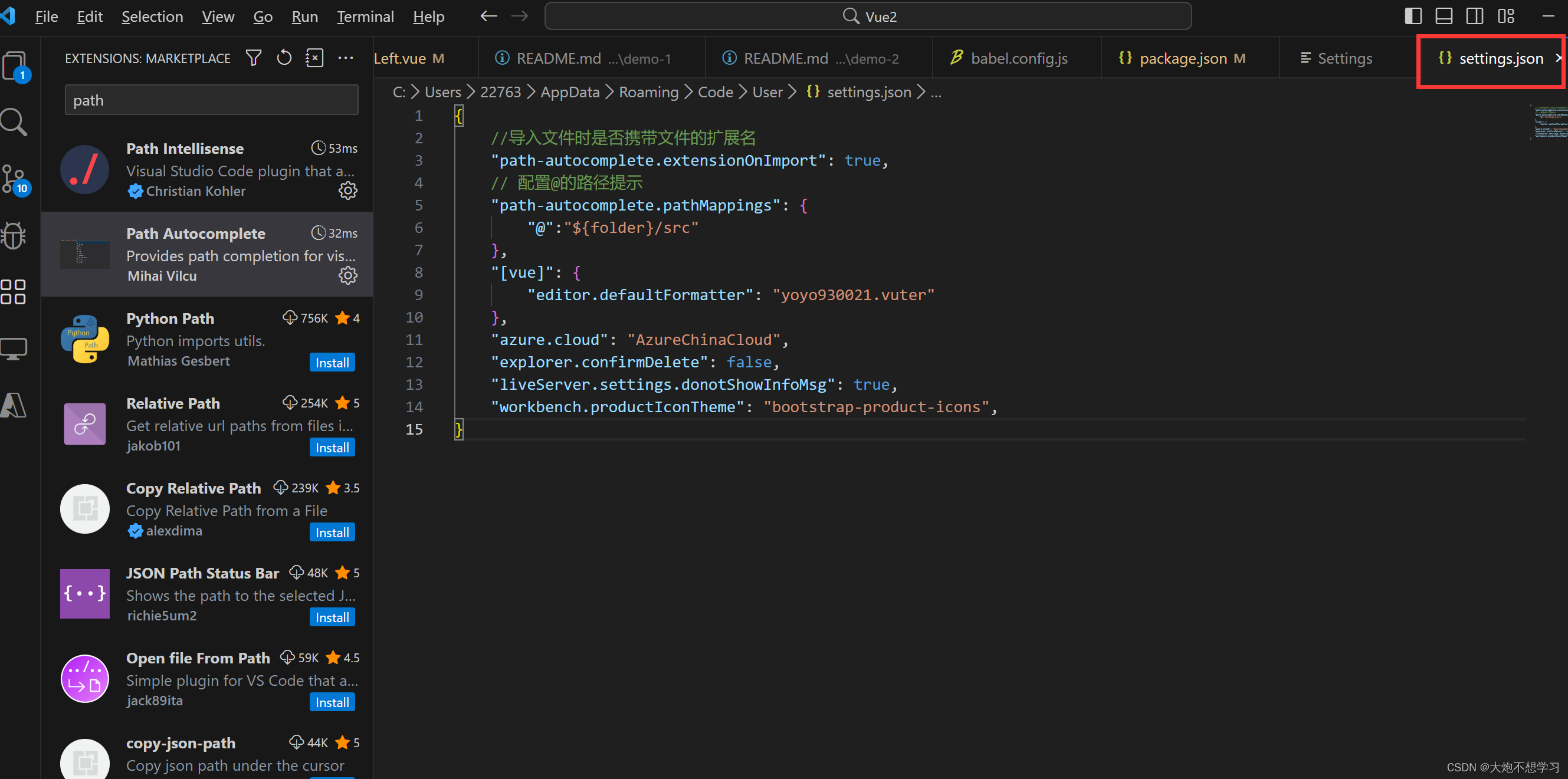
Task: Click Users in the breadcrumb path
Action: tap(442, 92)
